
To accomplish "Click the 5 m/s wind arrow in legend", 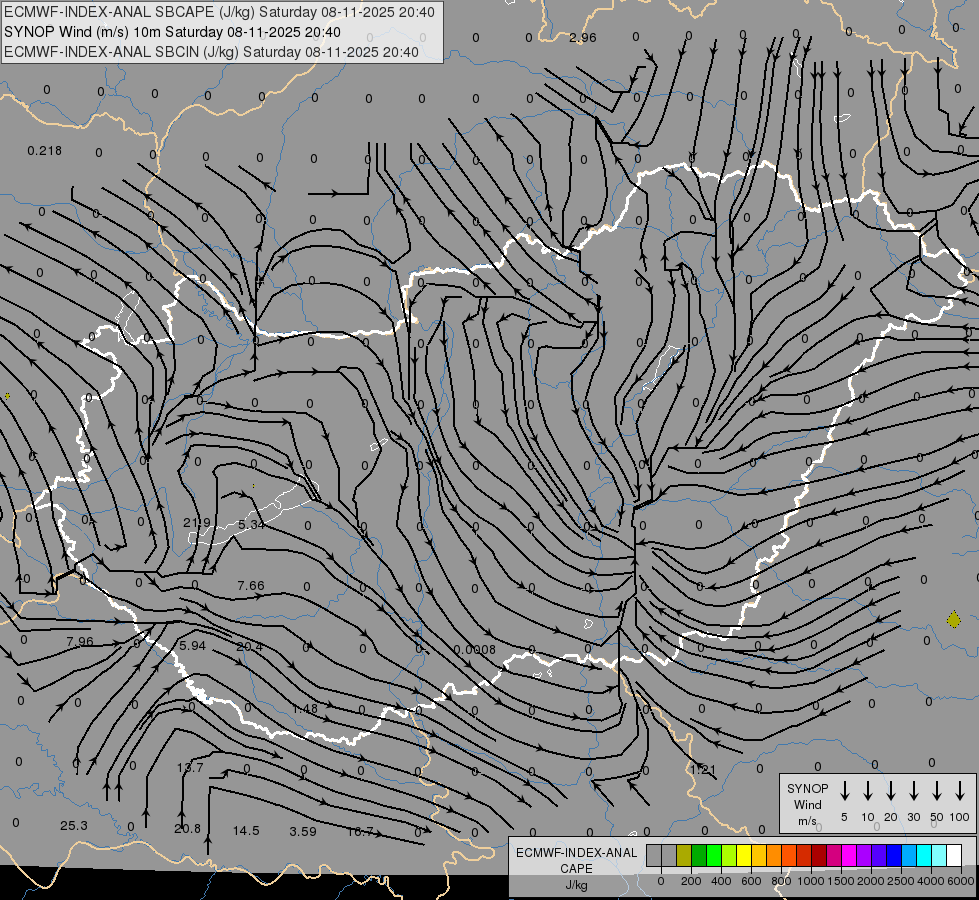I will (x=844, y=790).
